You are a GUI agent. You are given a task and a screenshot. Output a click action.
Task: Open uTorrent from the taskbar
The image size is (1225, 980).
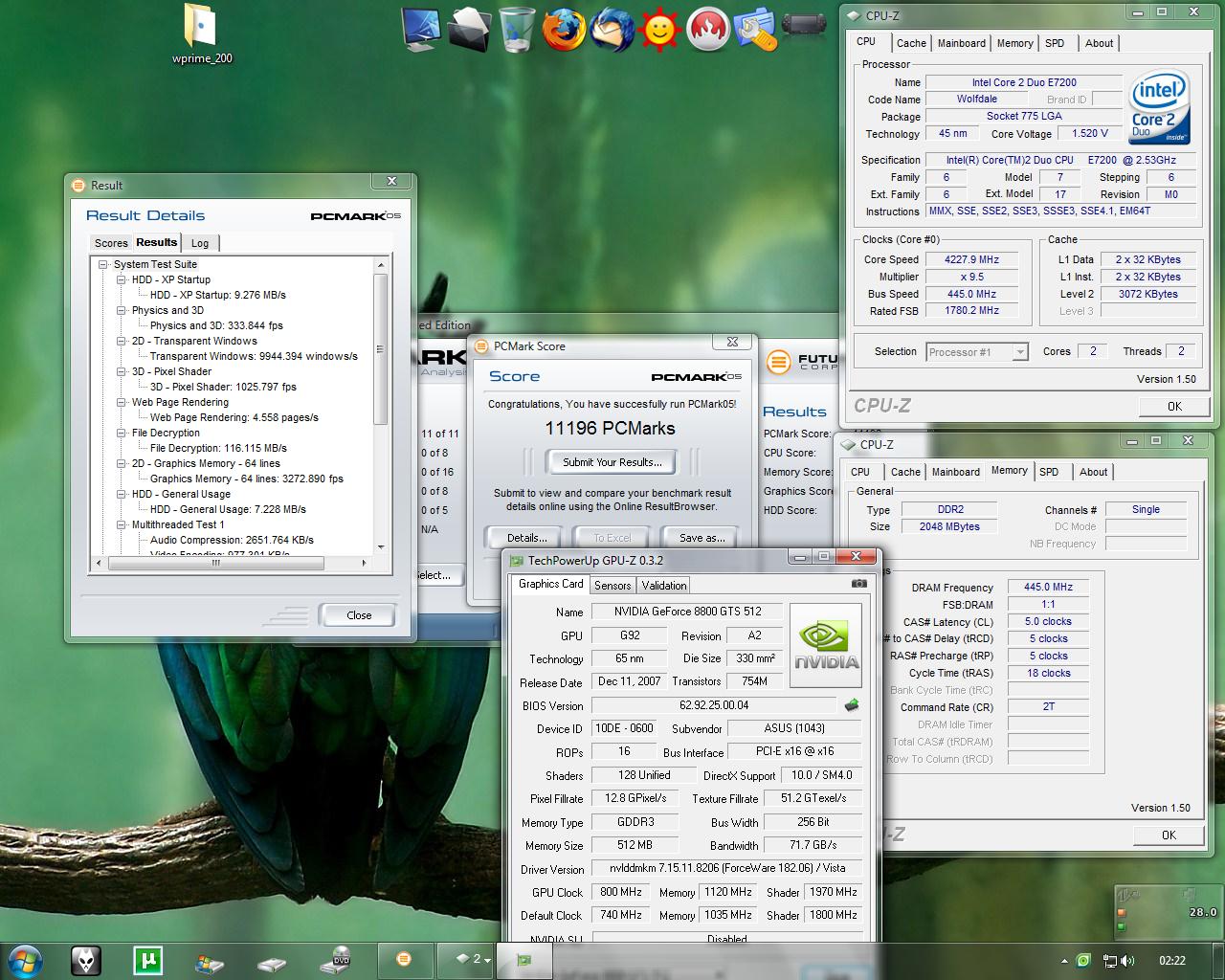click(x=147, y=960)
